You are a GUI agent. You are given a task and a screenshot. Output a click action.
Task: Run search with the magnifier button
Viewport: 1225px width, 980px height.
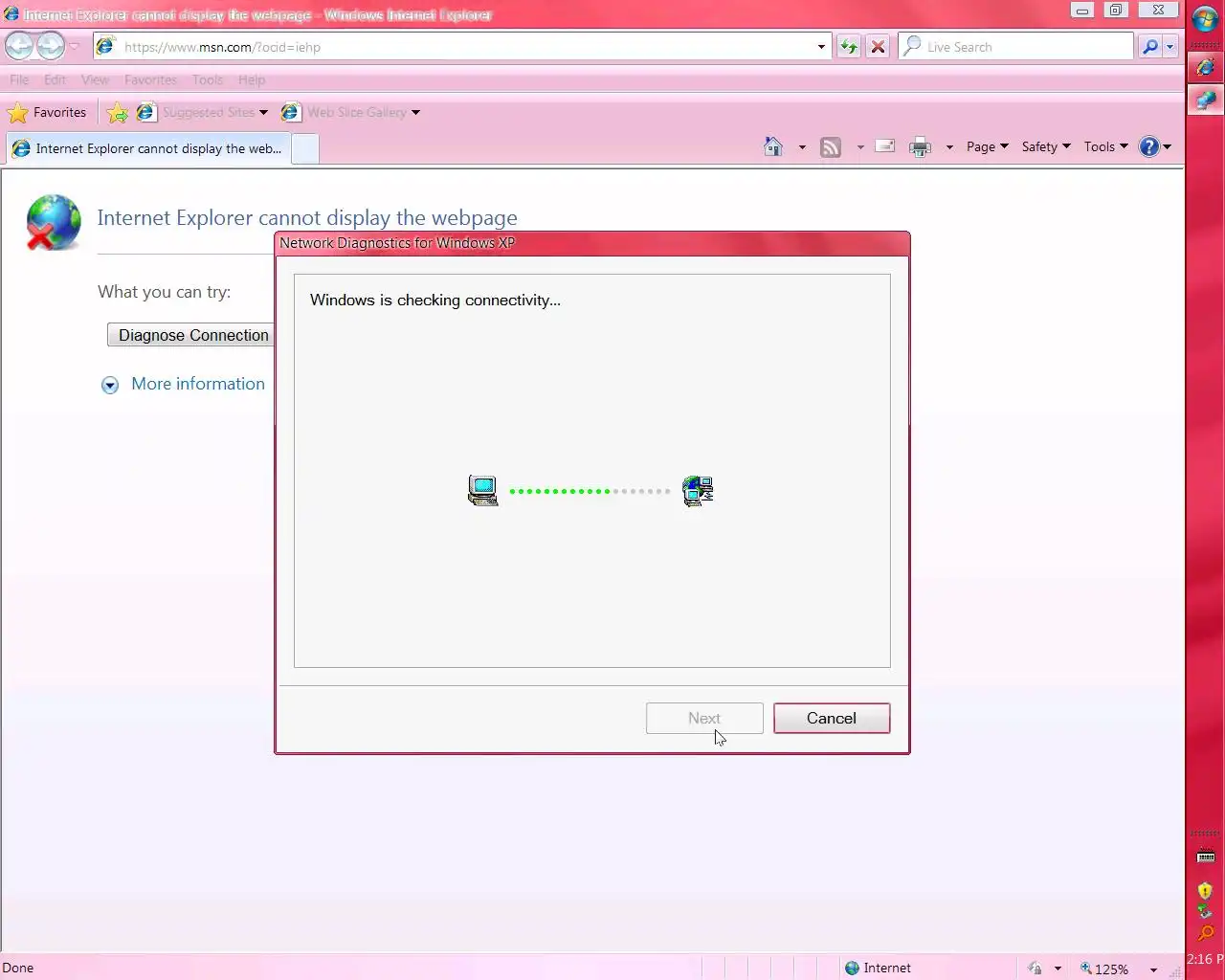click(x=1149, y=47)
